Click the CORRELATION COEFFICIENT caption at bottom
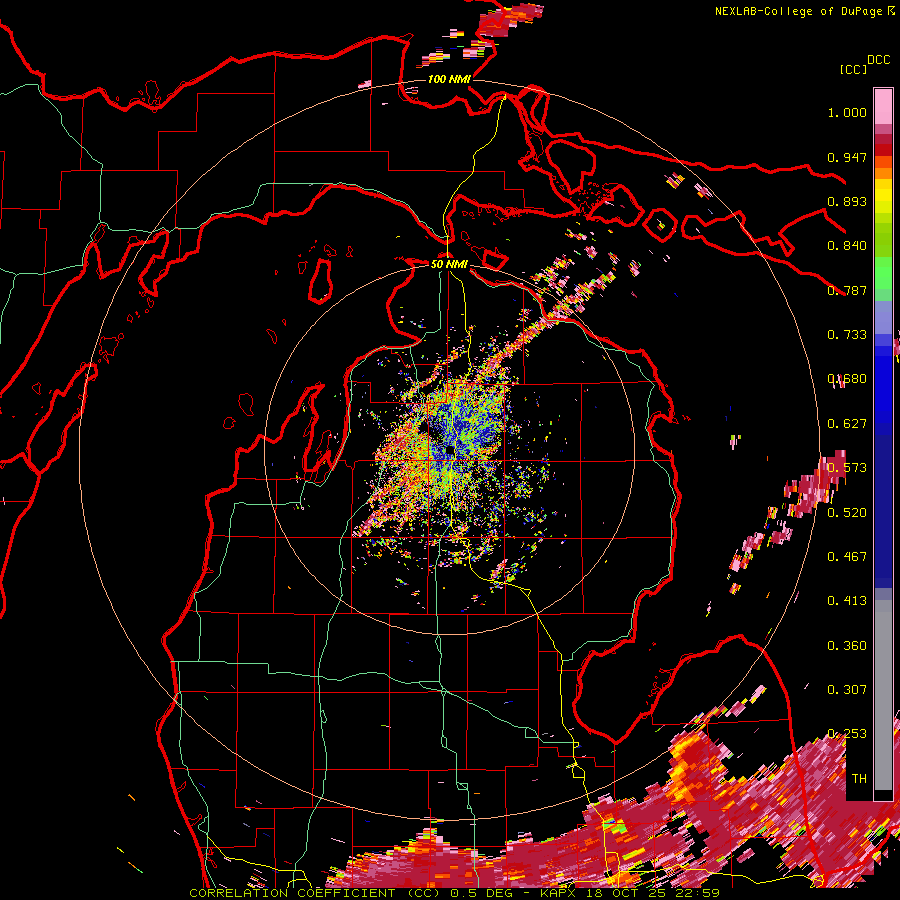The image size is (900, 900). pos(454,893)
